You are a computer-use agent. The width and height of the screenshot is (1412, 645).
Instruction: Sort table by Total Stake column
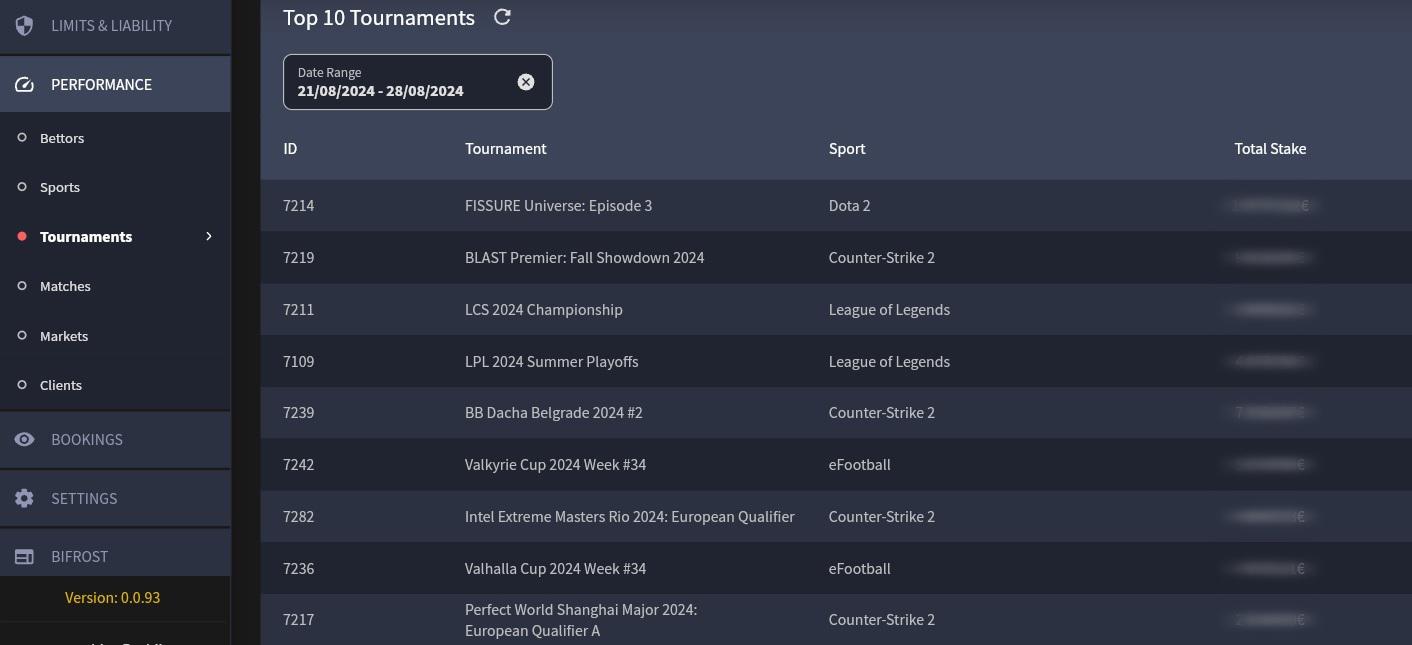[1270, 149]
